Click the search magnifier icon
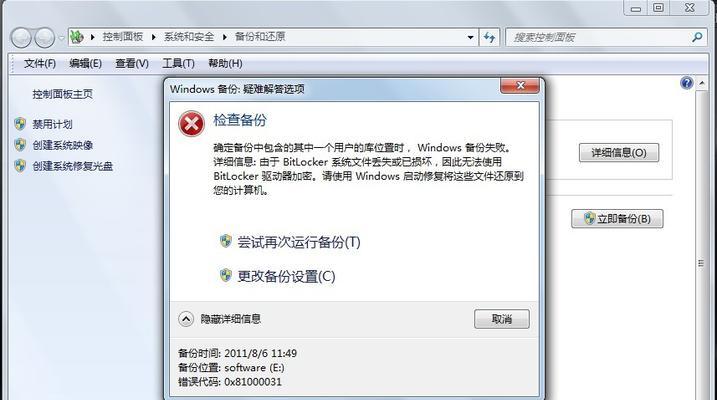 tap(697, 37)
